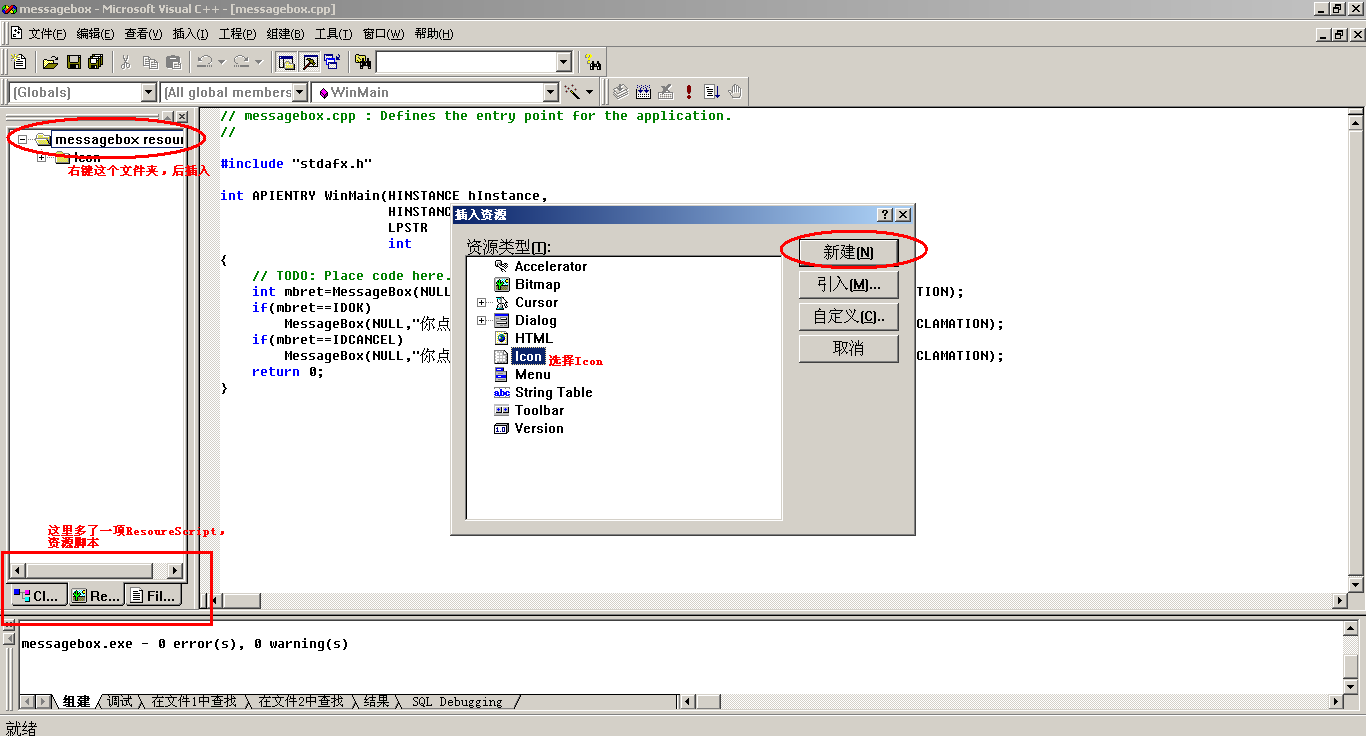Click the 引入(M)... button
Viewport: 1366px width, 736px height.
(848, 284)
